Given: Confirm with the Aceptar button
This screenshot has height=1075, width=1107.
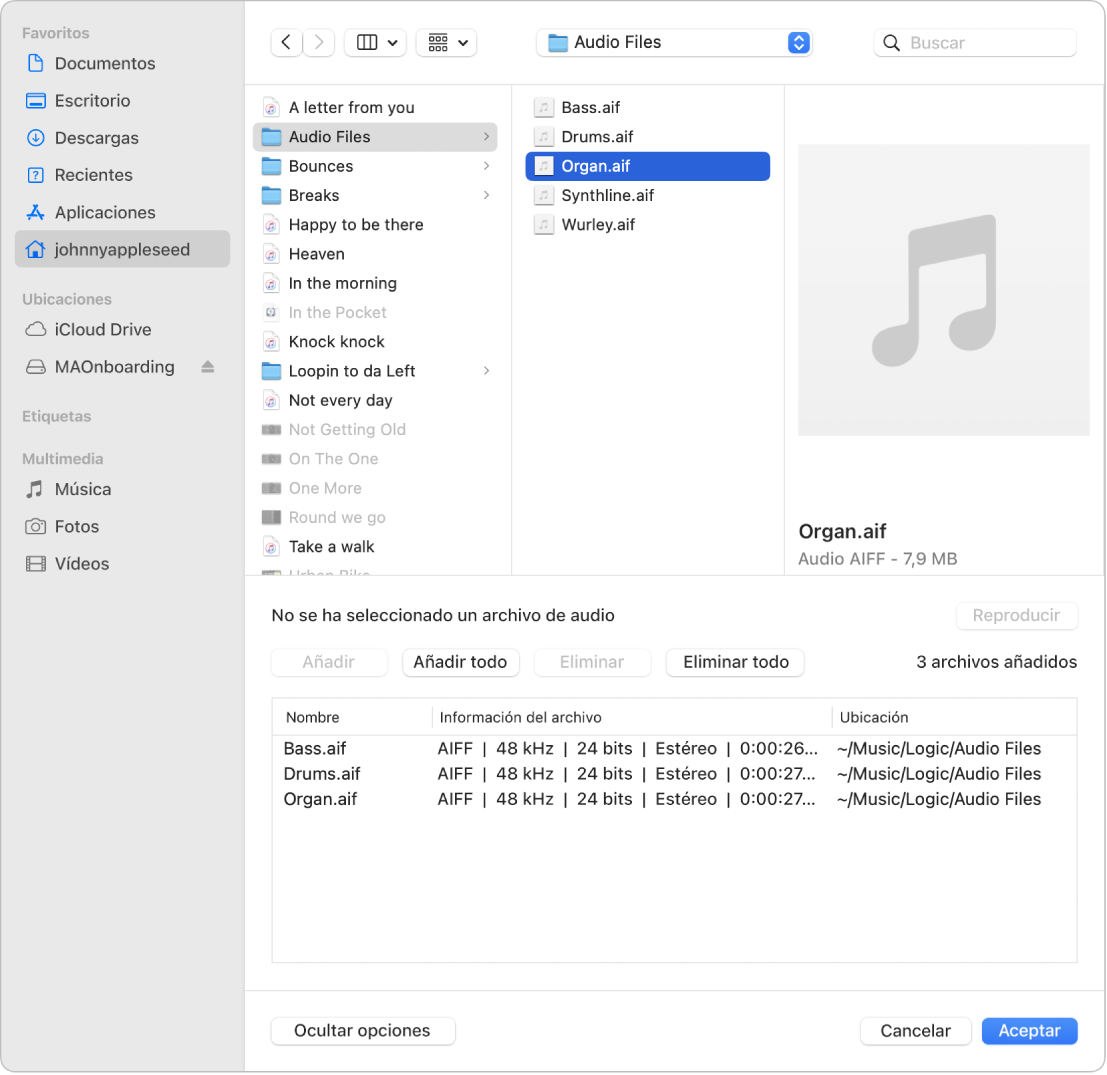Looking at the screenshot, I should click(x=1029, y=1030).
